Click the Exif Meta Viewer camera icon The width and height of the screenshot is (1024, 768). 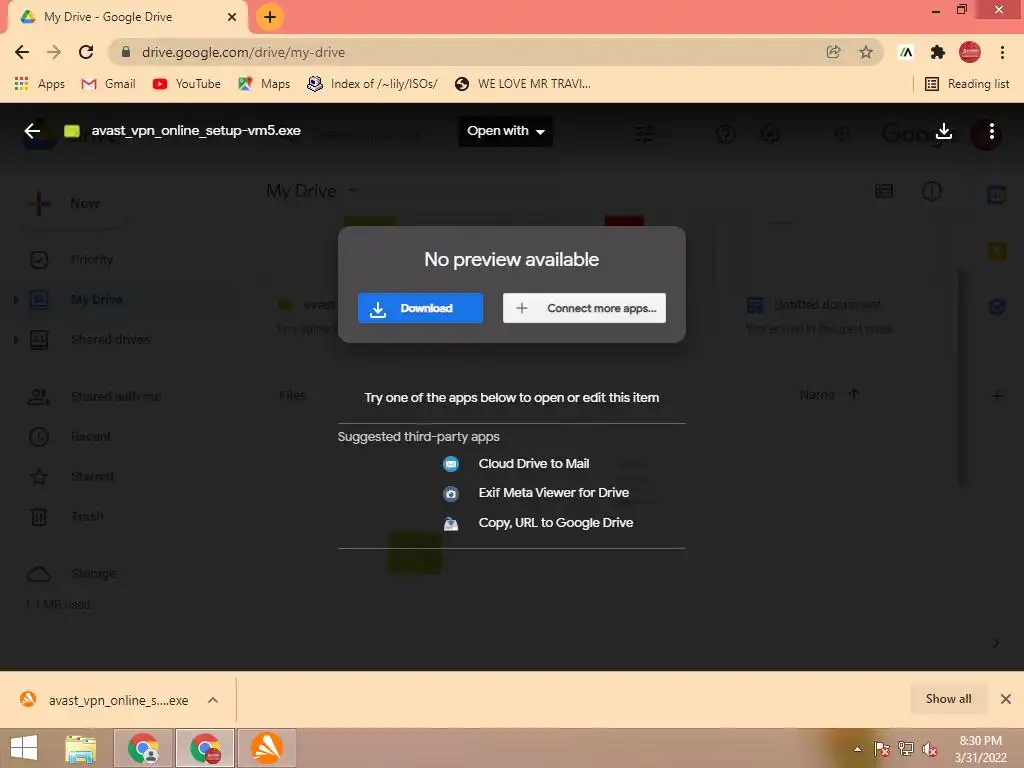(451, 494)
